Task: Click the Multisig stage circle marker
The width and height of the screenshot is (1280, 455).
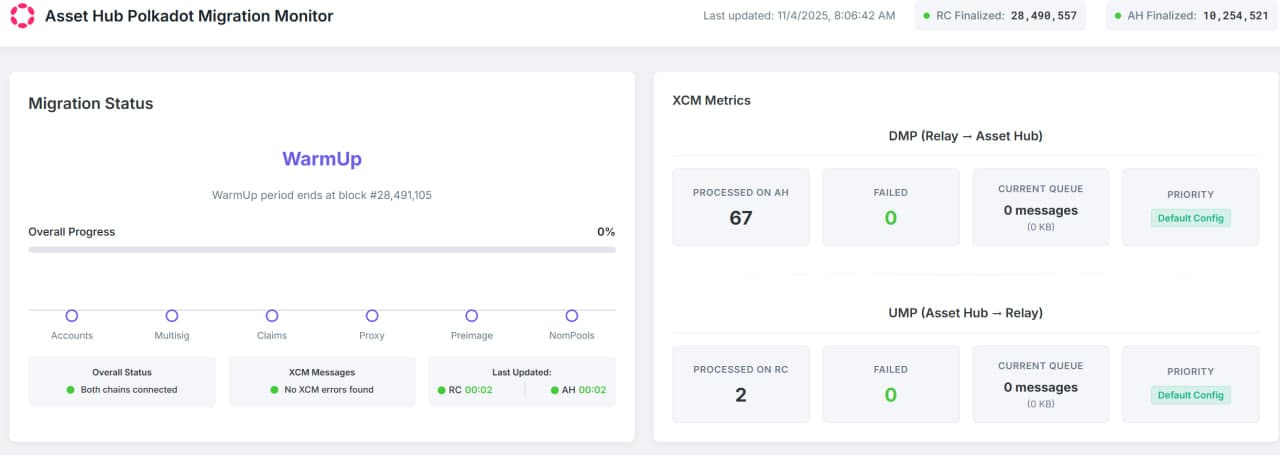Action: coord(172,316)
